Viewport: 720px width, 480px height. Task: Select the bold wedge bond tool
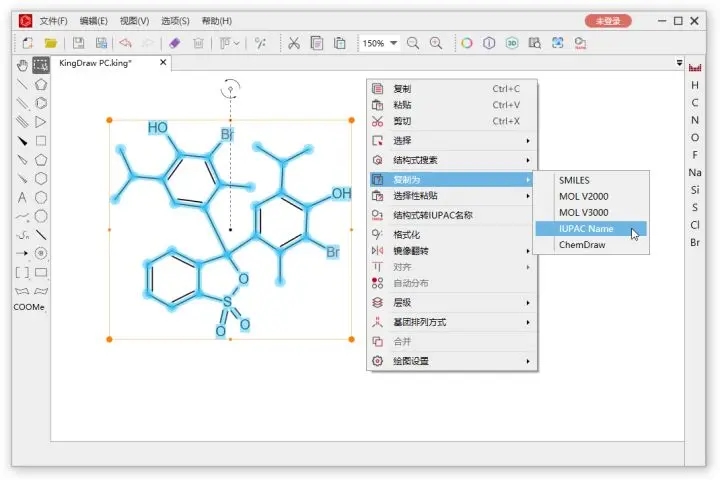coord(22,141)
